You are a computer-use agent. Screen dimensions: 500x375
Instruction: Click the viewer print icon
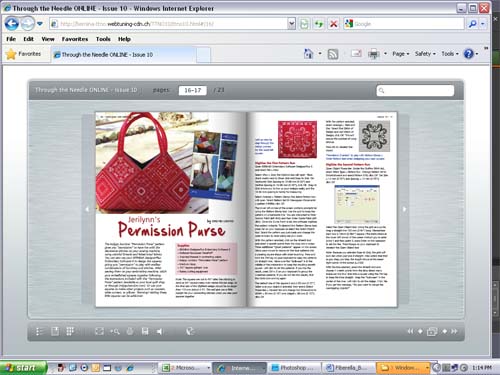click(130, 331)
